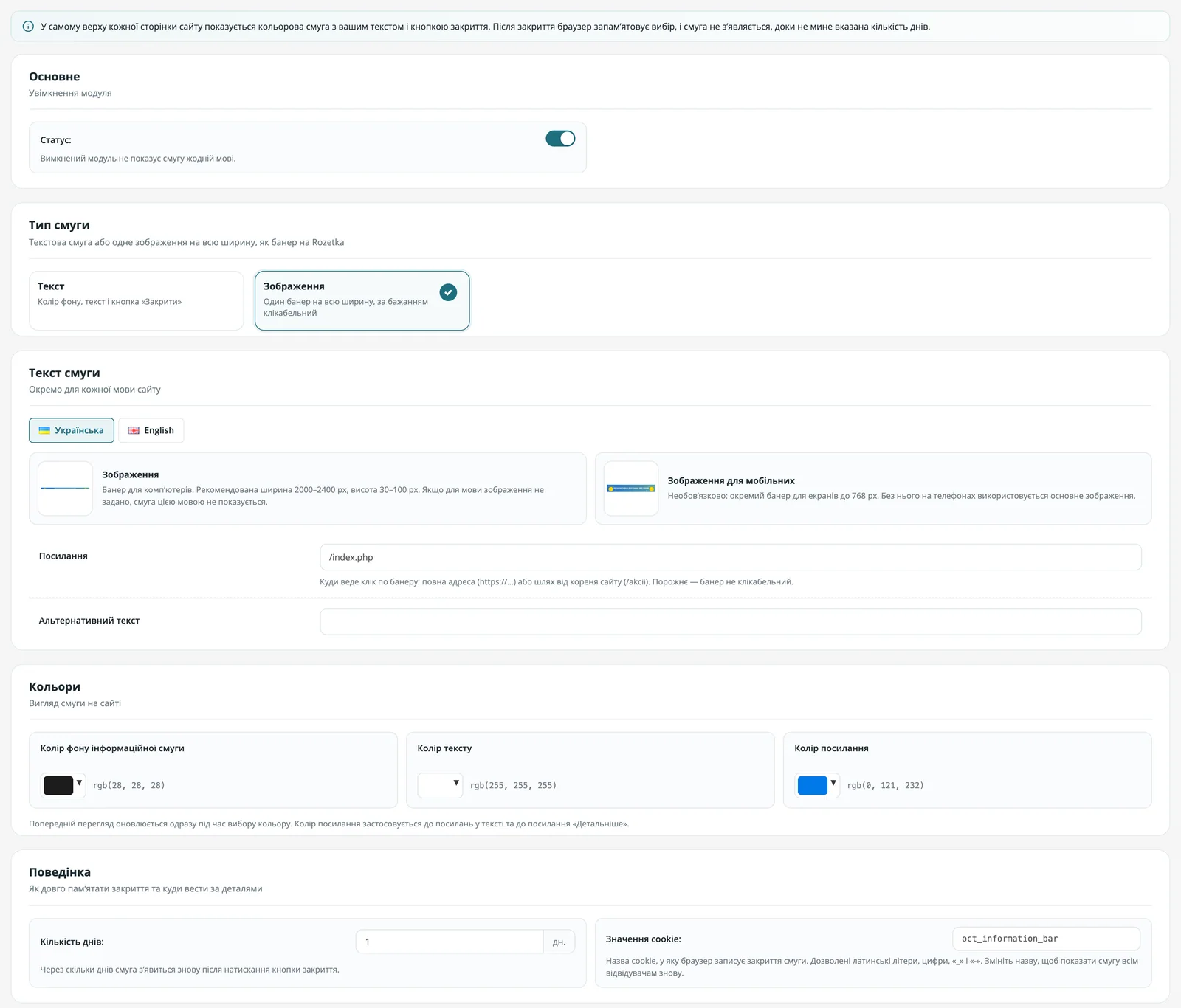The image size is (1181, 1008).
Task: Click the flag icon next to English
Action: pos(134,430)
